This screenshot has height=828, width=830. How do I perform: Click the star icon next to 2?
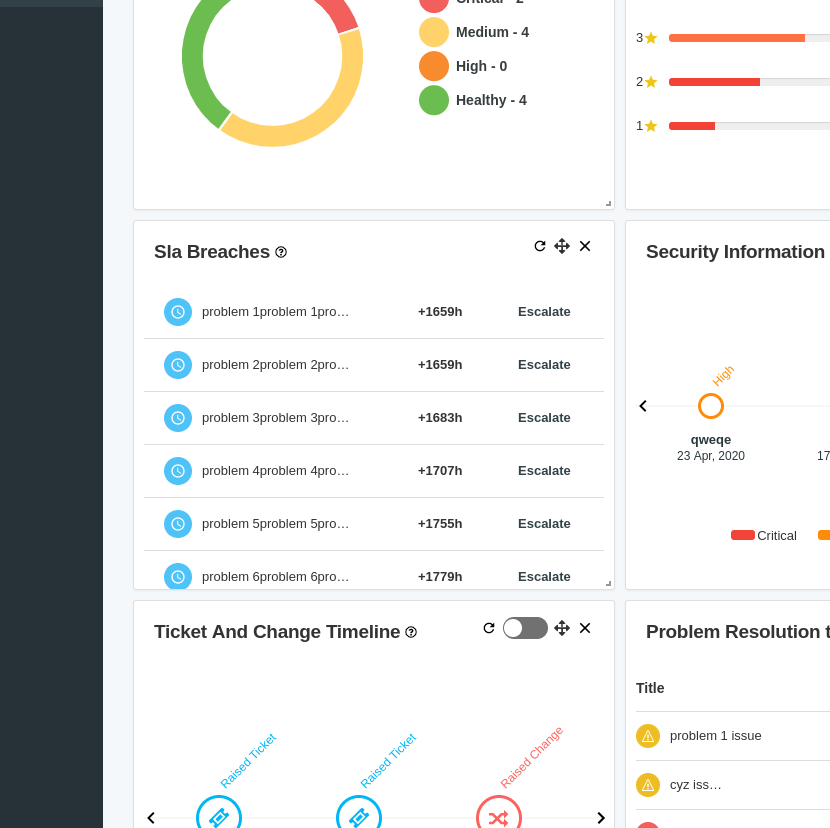(x=651, y=82)
